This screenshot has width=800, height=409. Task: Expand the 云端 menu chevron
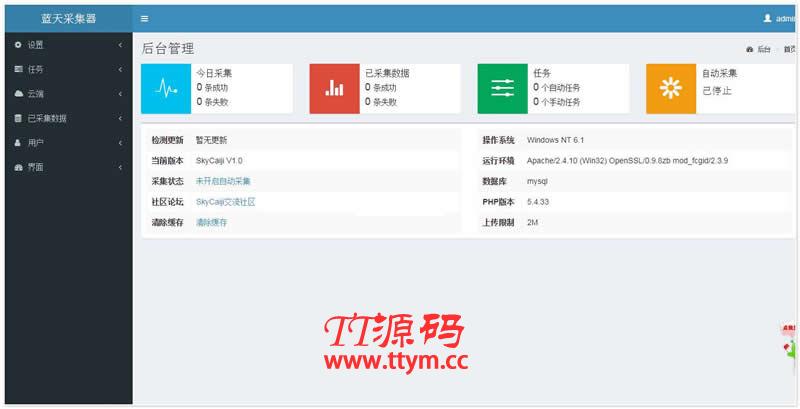pyautogui.click(x=120, y=94)
